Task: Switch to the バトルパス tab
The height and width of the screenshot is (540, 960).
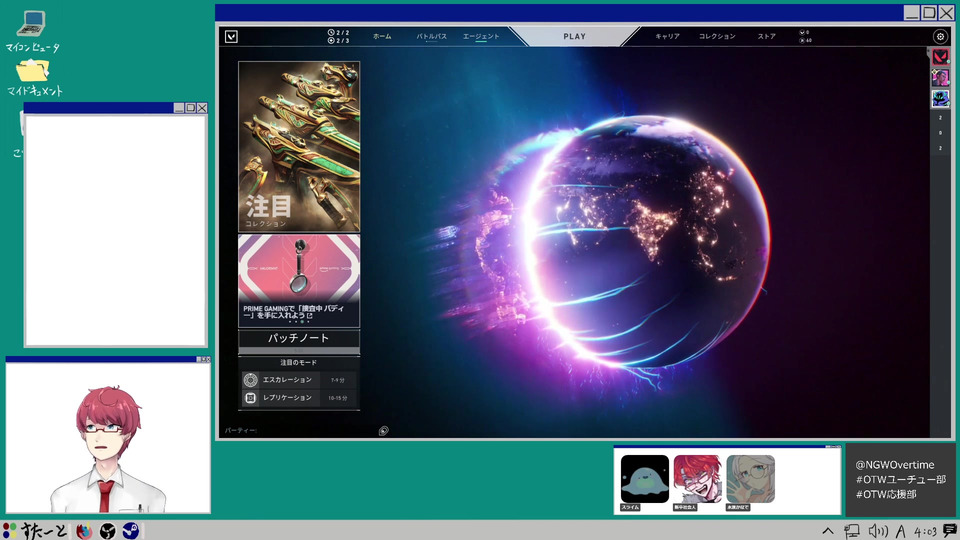Action: [432, 37]
